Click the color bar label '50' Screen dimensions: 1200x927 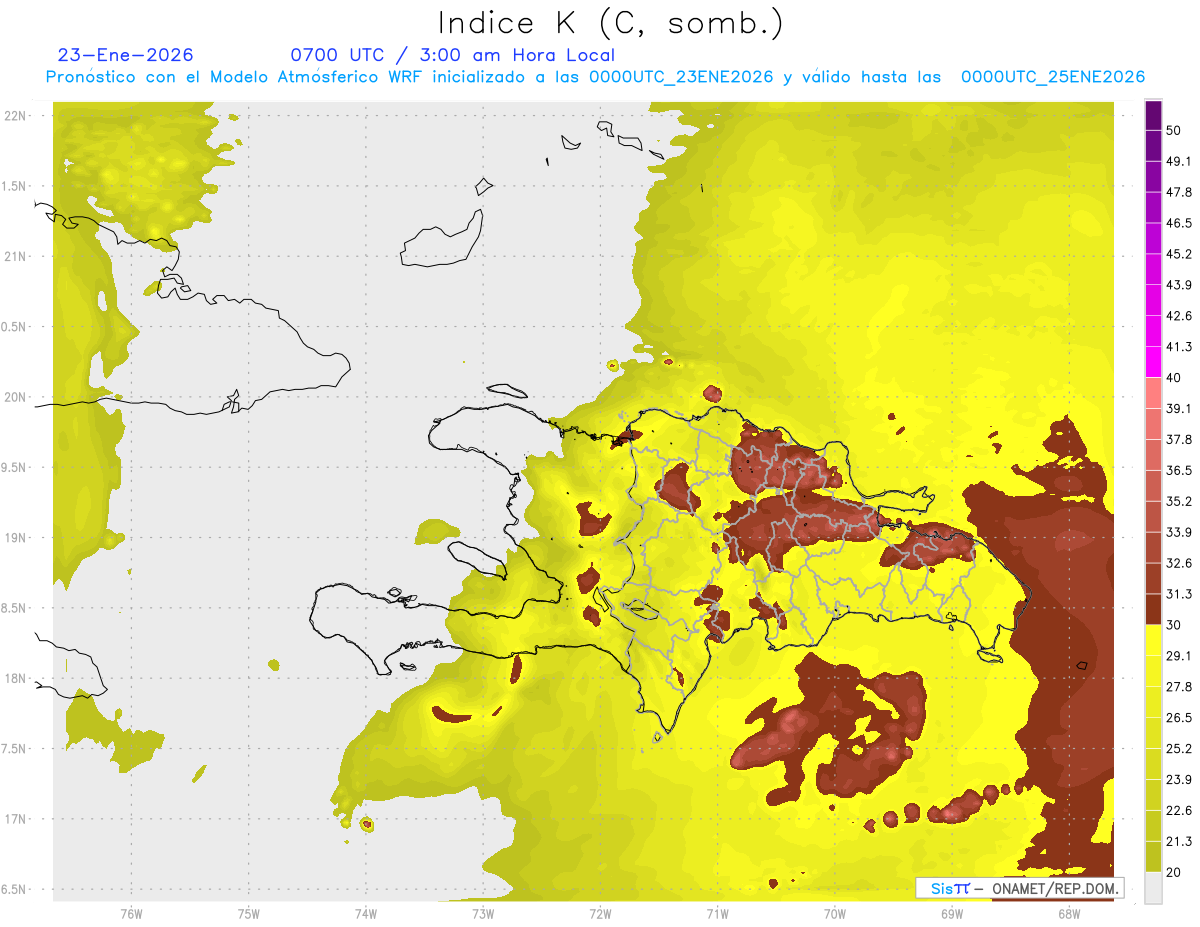pos(1174,130)
